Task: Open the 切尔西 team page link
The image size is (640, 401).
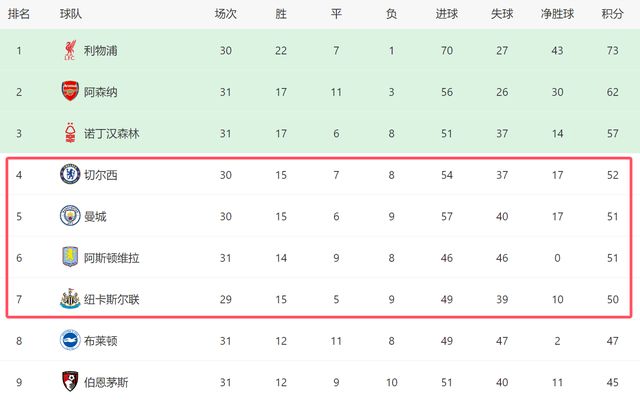Action: (x=102, y=175)
